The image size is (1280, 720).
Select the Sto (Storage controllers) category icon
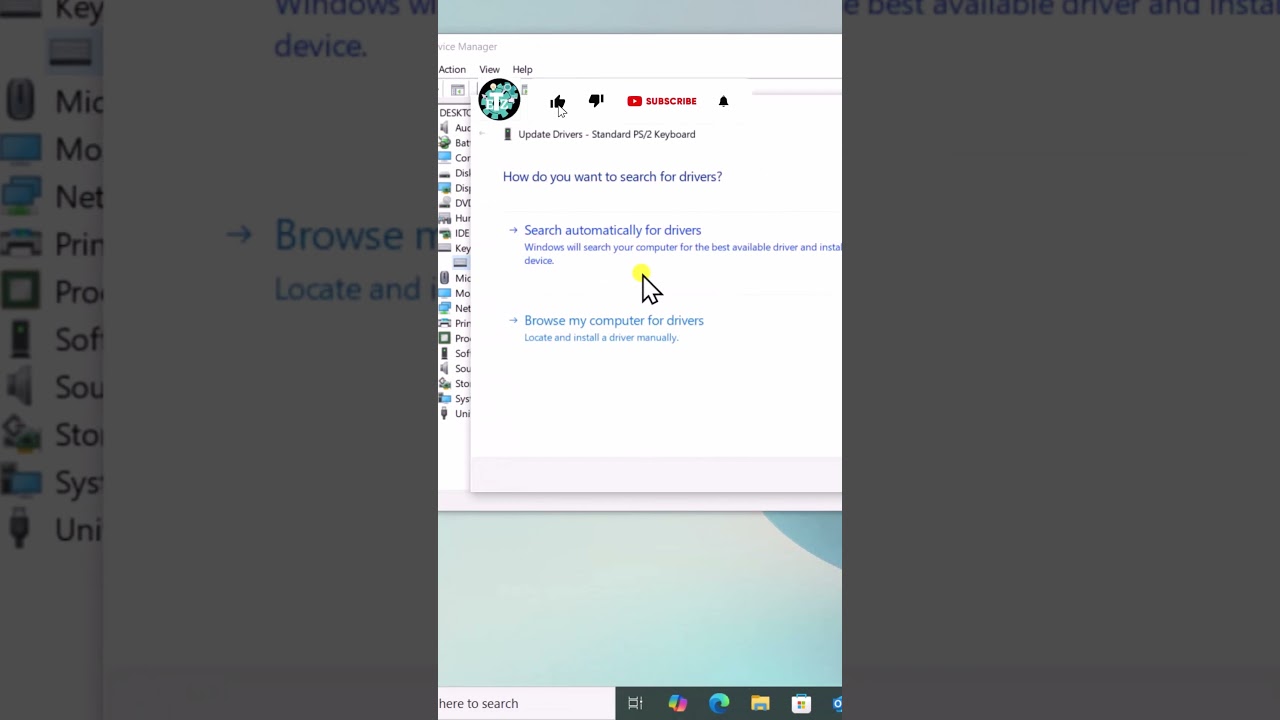click(444, 383)
